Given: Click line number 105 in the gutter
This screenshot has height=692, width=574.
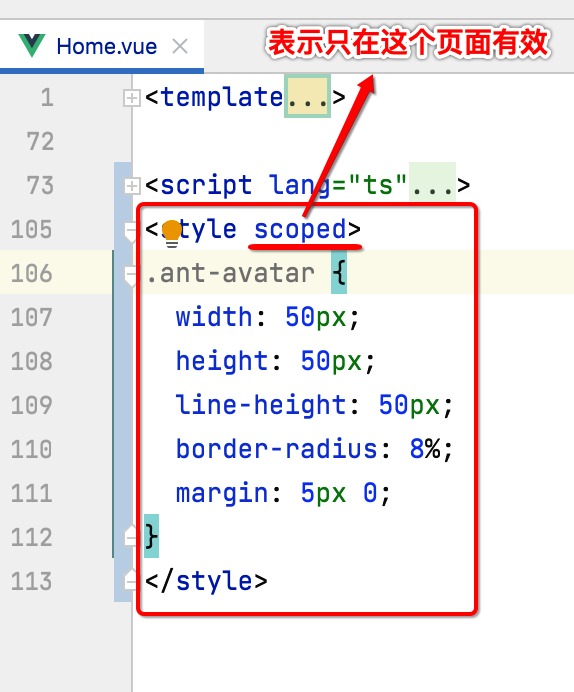Looking at the screenshot, I should click(x=32, y=229).
